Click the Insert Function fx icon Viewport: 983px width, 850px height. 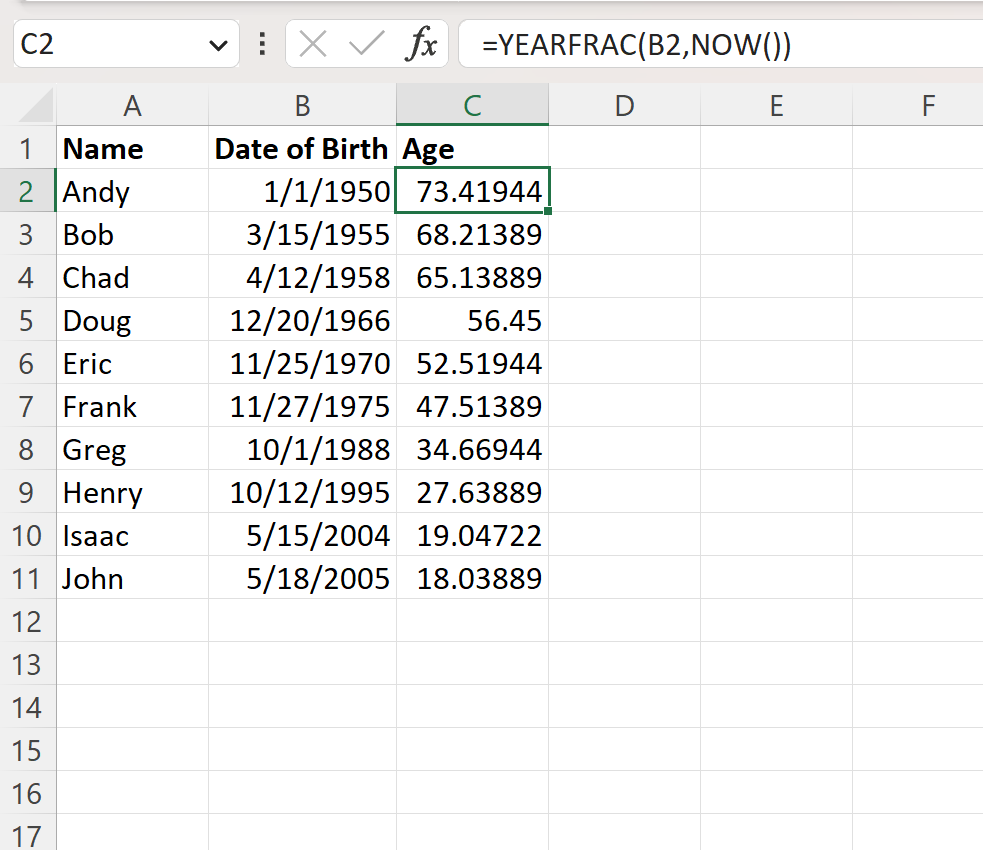[424, 44]
